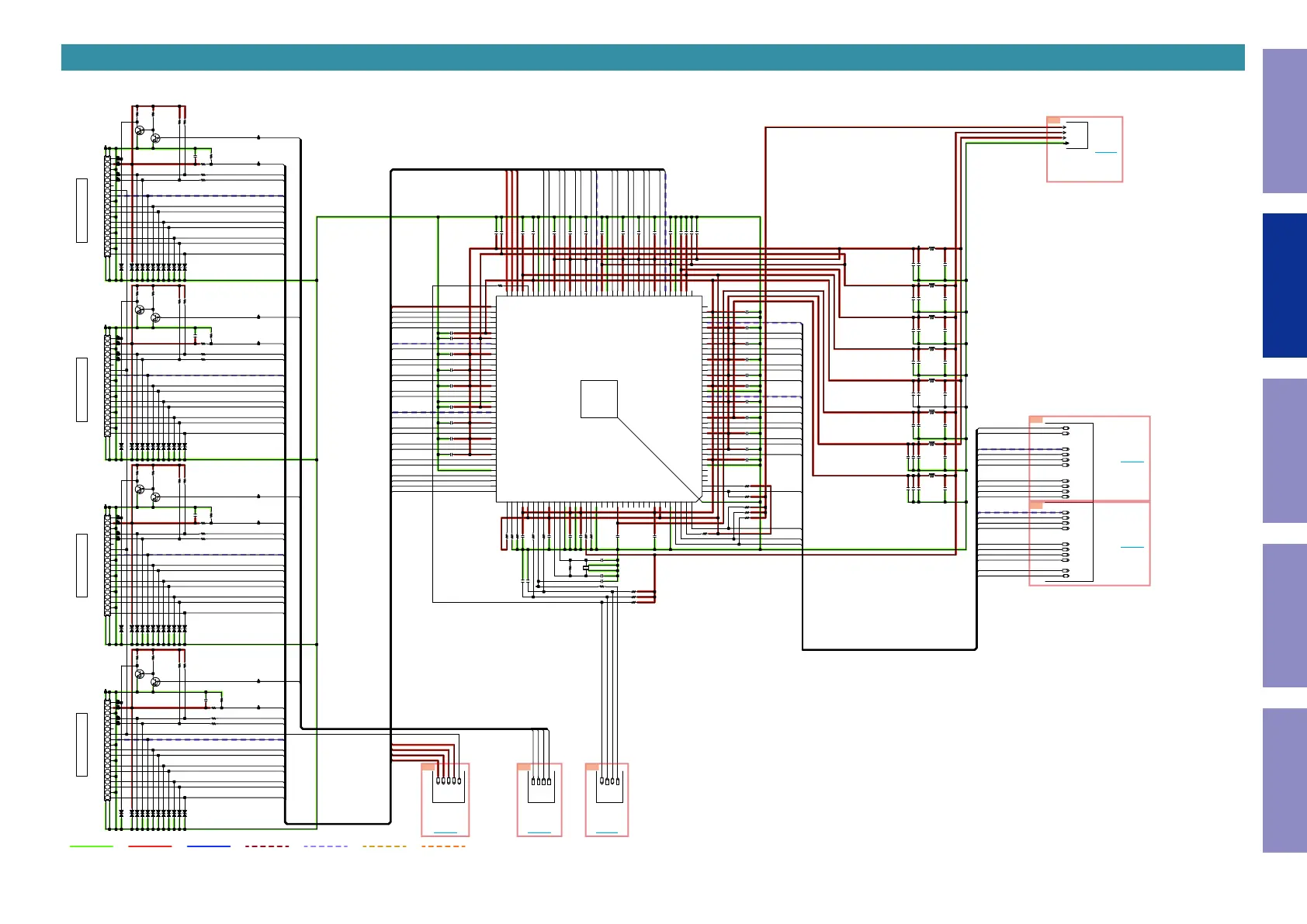Click the teal header bar at top
The image size is (1307, 924).
point(653,57)
